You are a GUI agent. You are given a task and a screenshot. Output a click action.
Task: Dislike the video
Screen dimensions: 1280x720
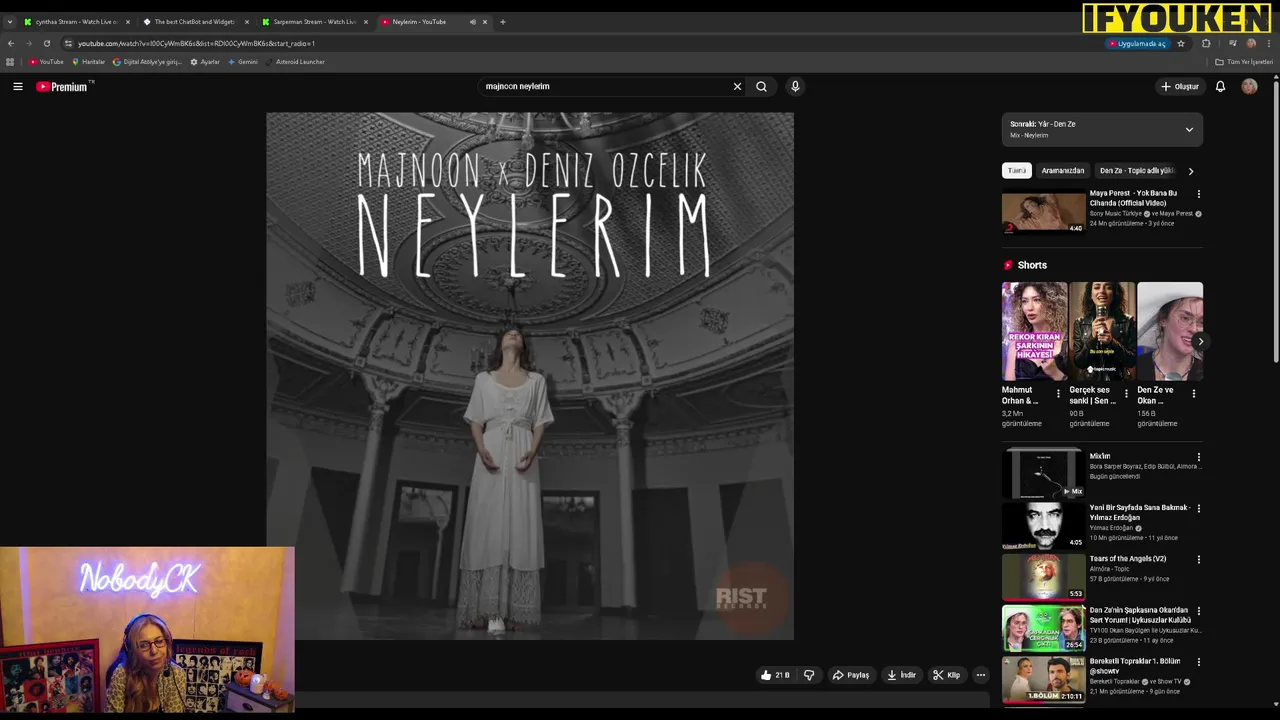[809, 675]
